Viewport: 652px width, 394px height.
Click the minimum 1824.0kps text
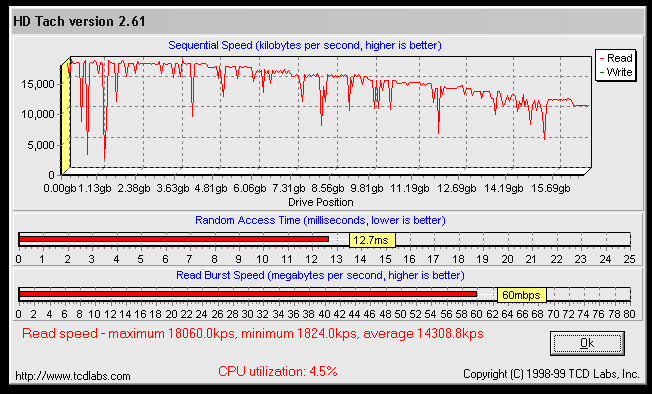tap(300, 334)
